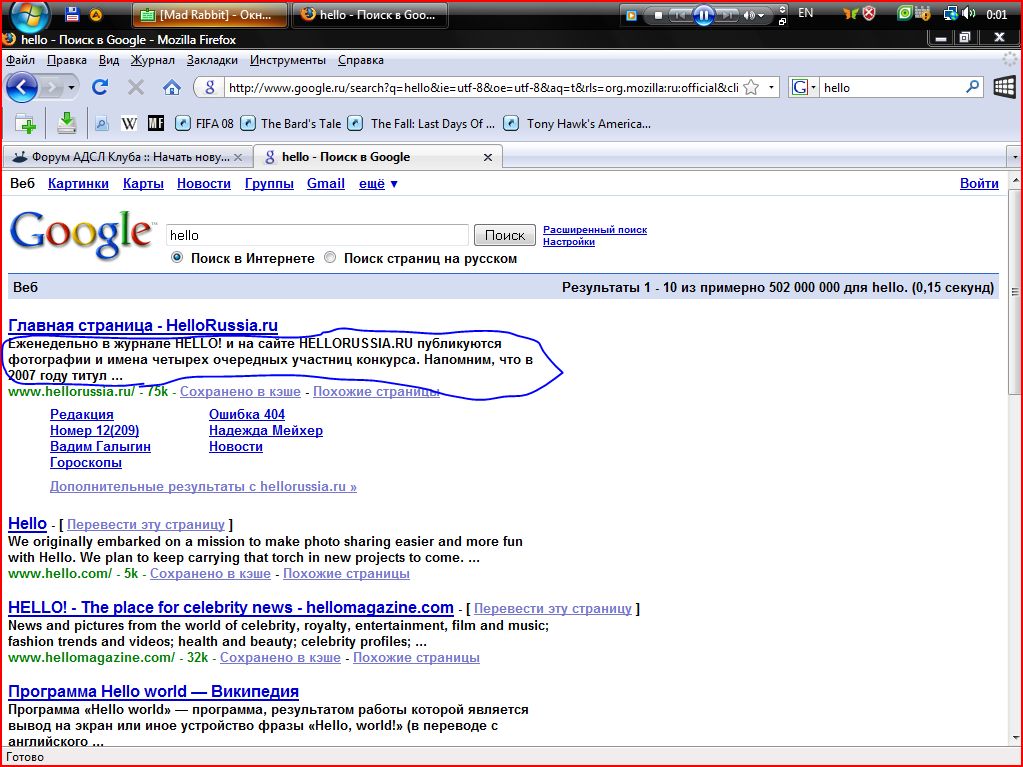The height and width of the screenshot is (767, 1023).
Task: Reload the current page
Action: [x=100, y=88]
